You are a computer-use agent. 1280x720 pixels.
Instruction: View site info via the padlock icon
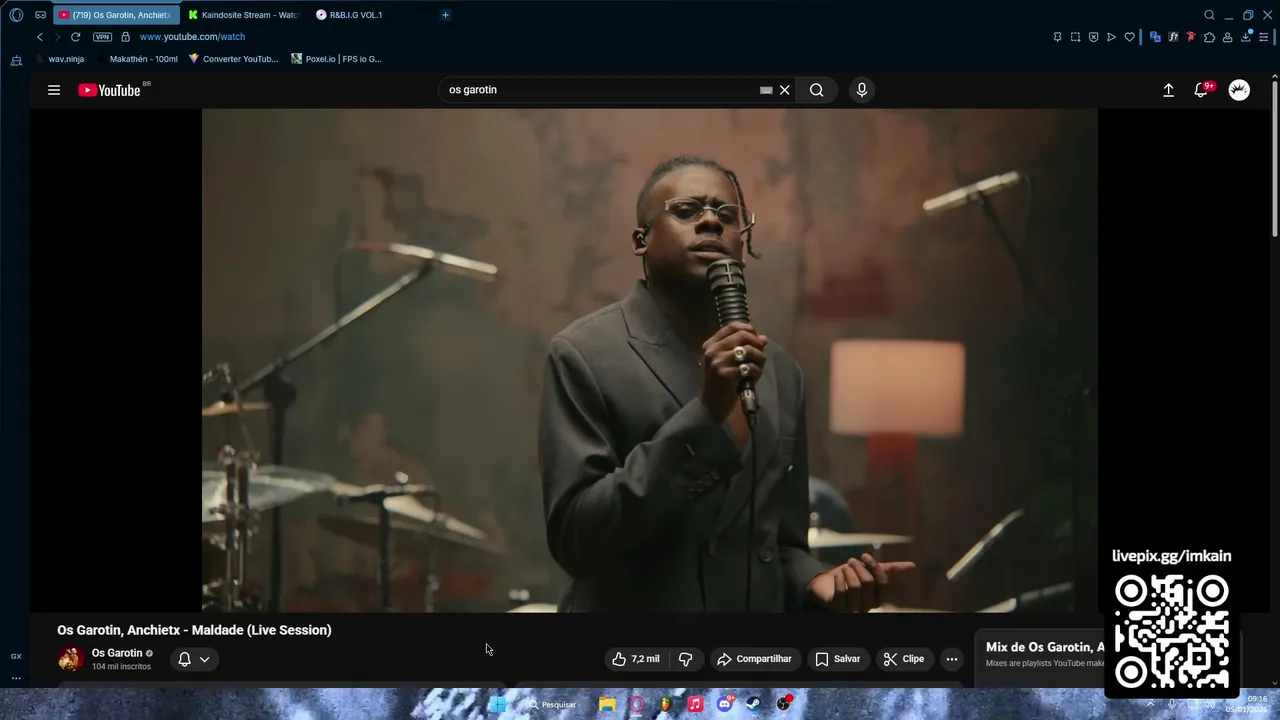(125, 37)
